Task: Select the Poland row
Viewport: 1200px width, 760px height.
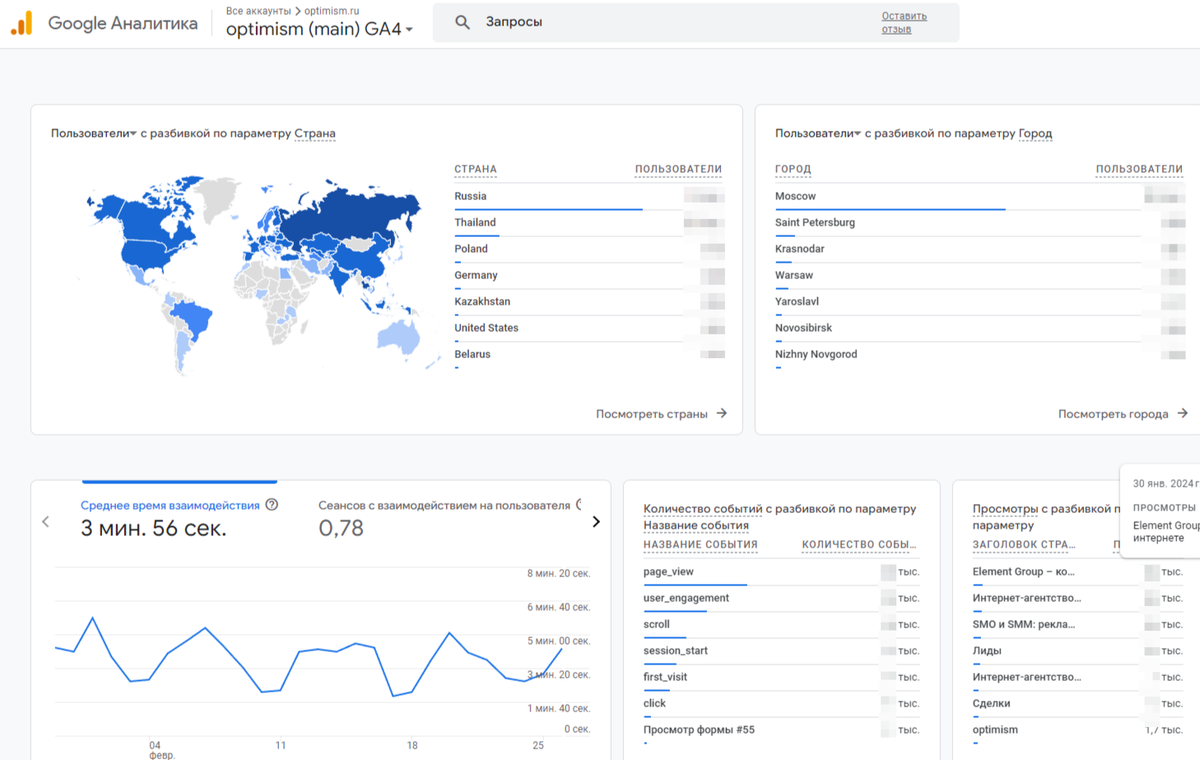Action: point(588,249)
